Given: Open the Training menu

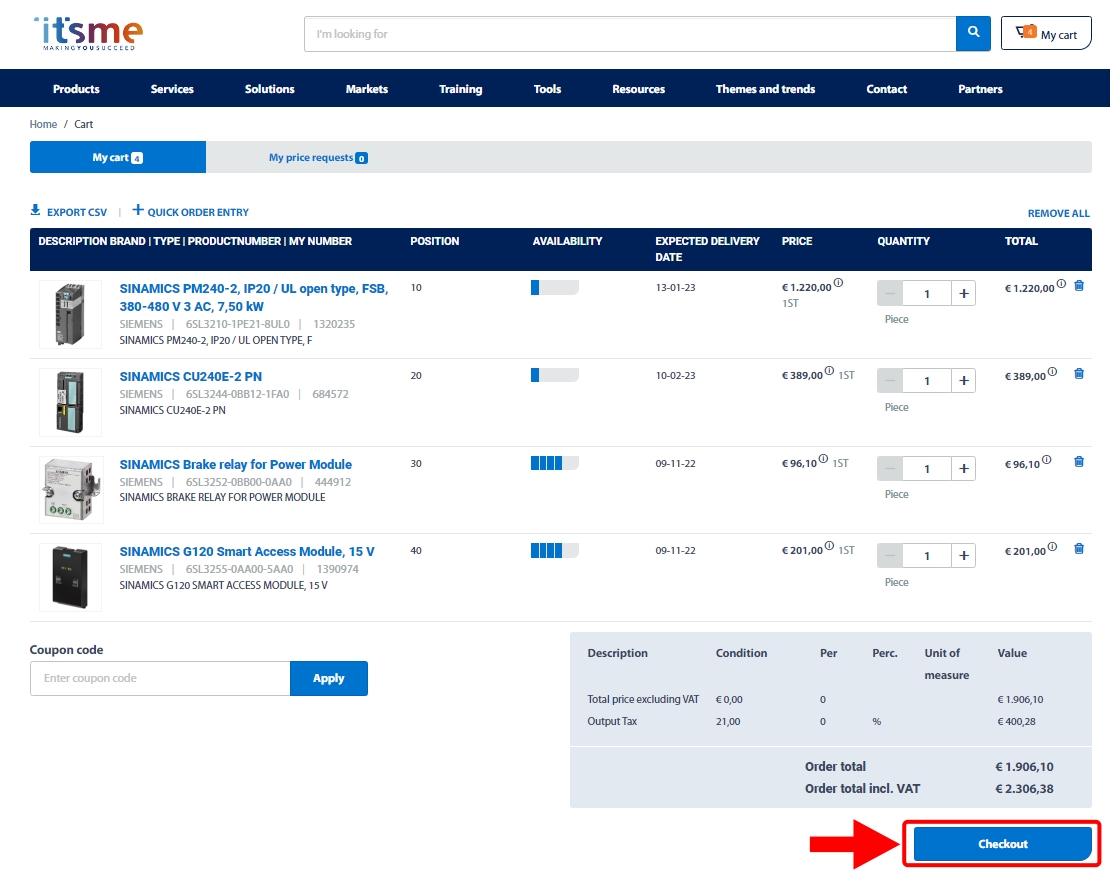Looking at the screenshot, I should pyautogui.click(x=461, y=89).
